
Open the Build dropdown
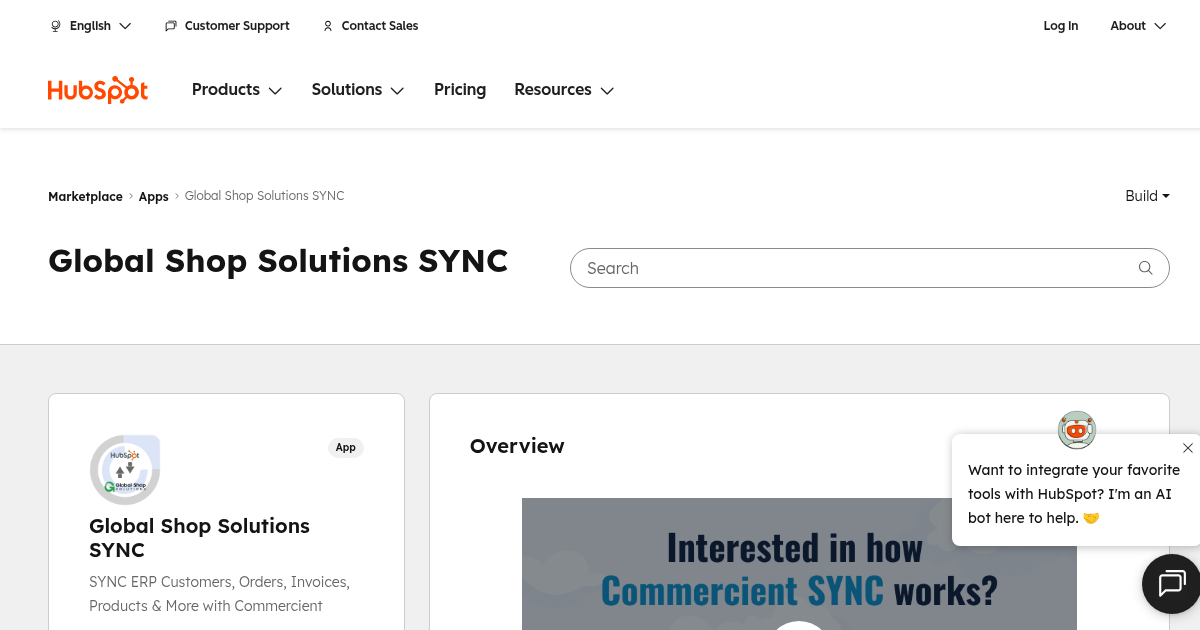tap(1147, 196)
